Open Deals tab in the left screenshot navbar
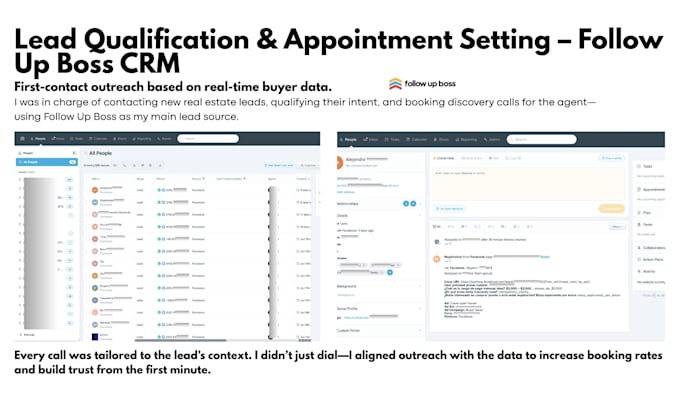680x411 pixels. pyautogui.click(x=120, y=139)
